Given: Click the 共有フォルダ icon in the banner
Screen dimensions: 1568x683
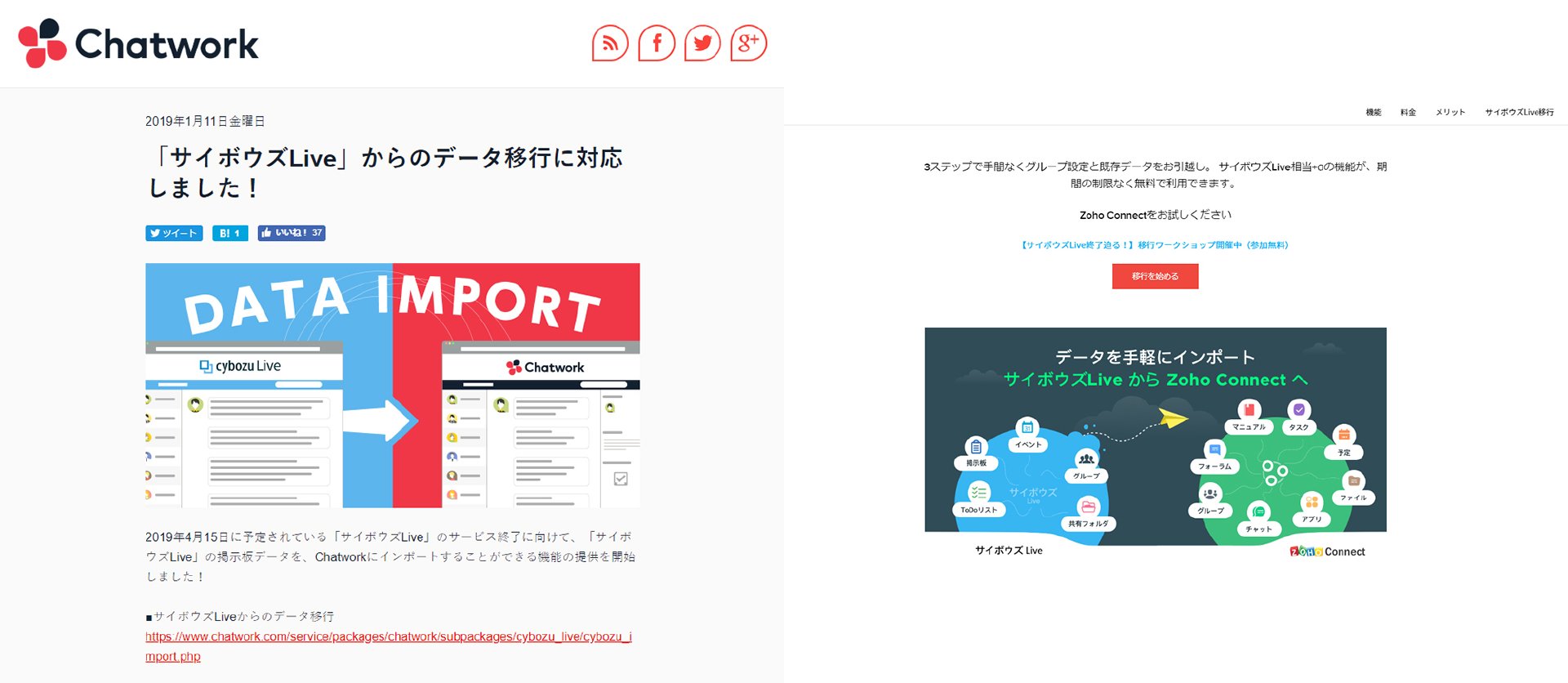Looking at the screenshot, I should click(1088, 507).
